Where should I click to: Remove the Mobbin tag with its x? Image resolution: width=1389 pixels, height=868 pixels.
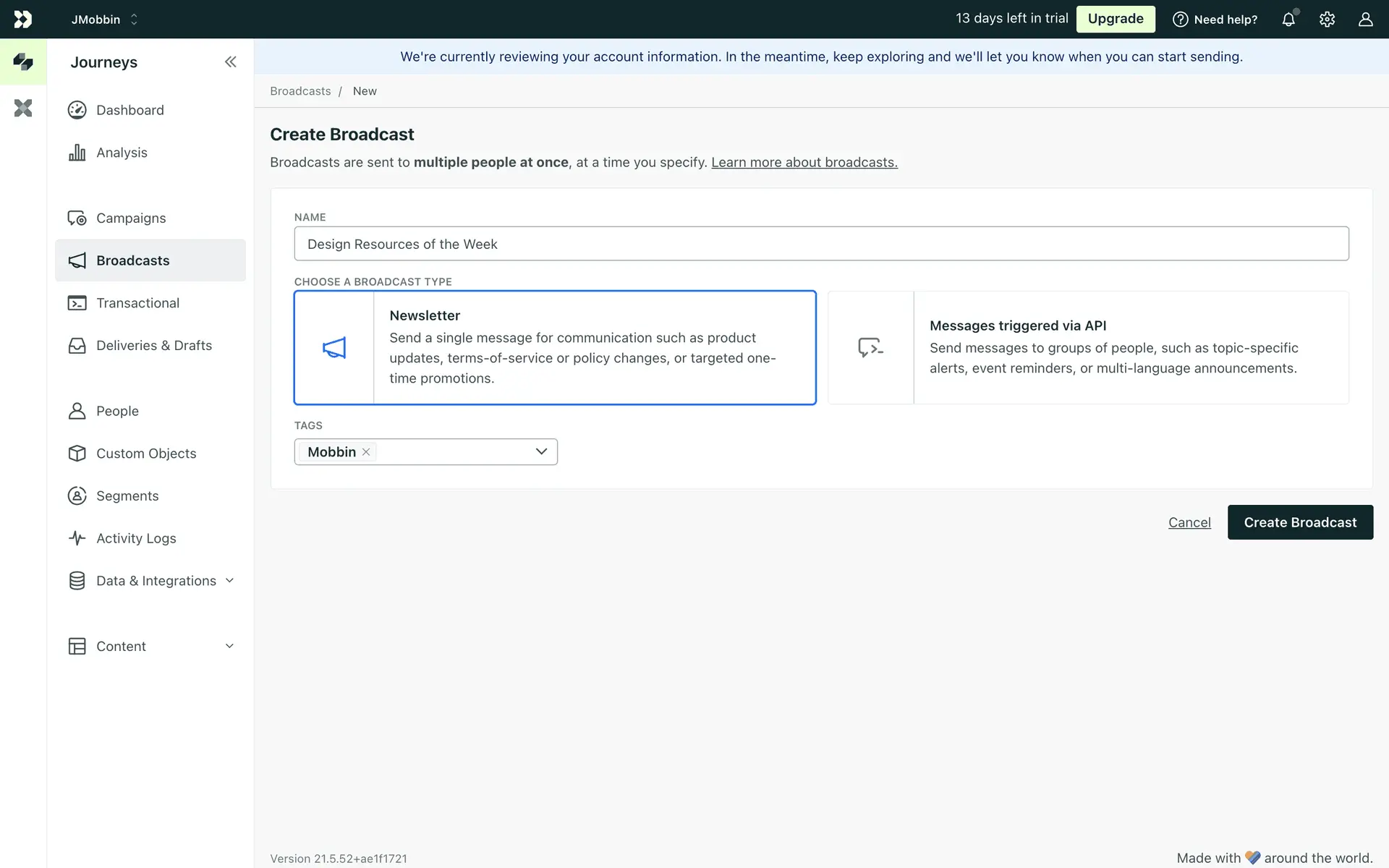click(x=366, y=452)
